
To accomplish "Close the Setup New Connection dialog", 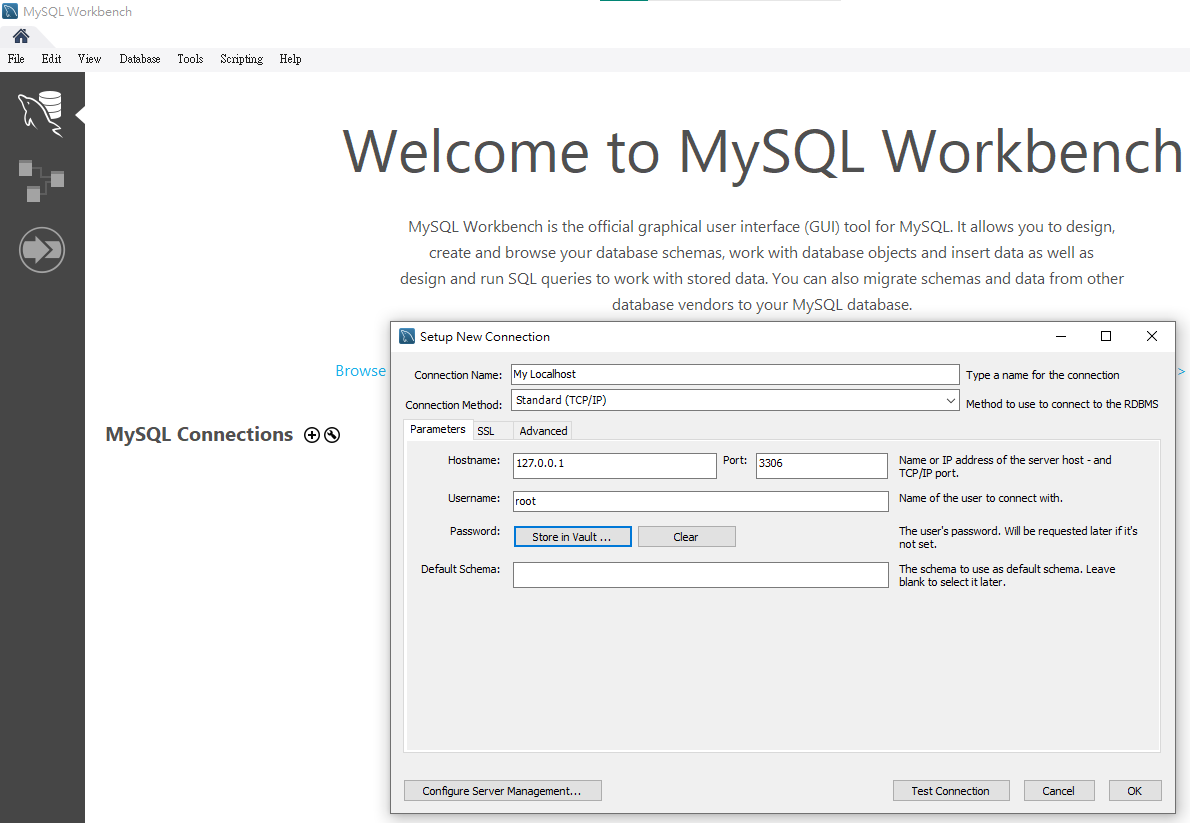I will coord(1151,336).
